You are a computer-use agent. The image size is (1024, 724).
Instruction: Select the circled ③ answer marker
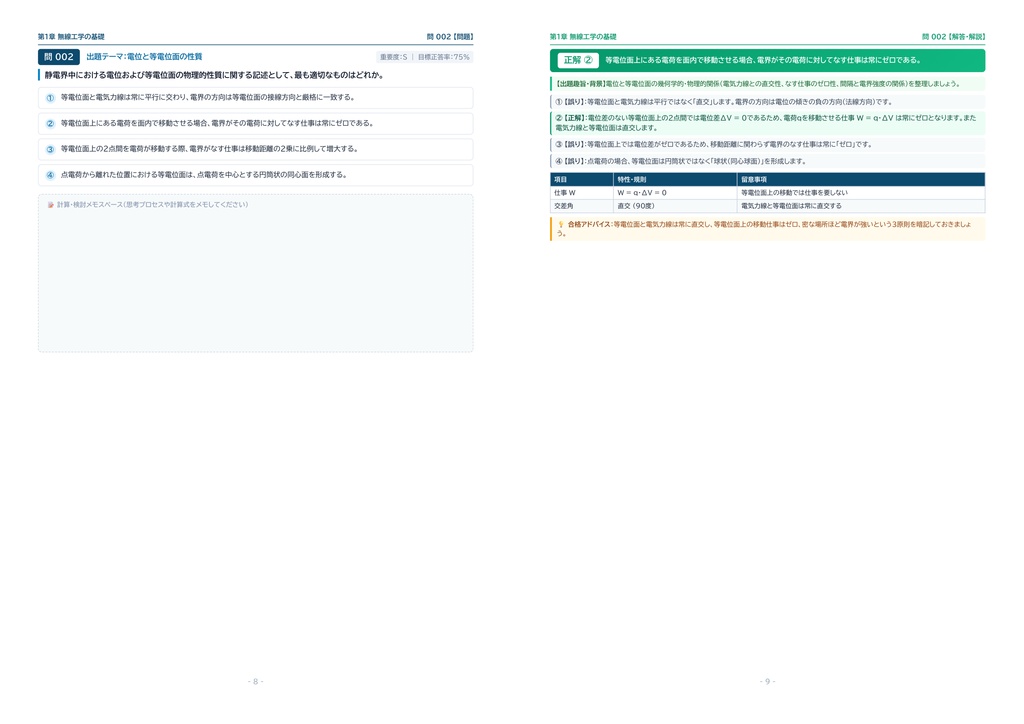[50, 150]
